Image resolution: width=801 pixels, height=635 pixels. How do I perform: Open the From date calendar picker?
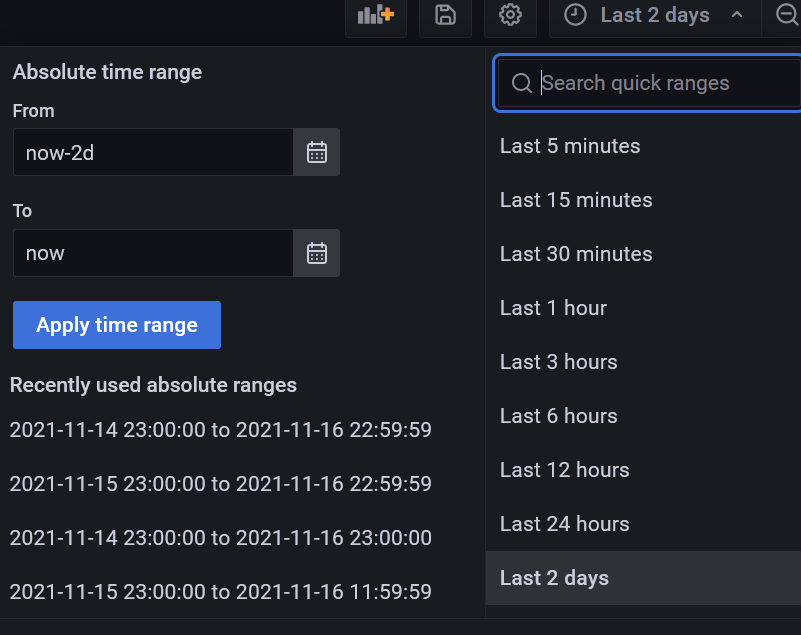pyautogui.click(x=316, y=152)
